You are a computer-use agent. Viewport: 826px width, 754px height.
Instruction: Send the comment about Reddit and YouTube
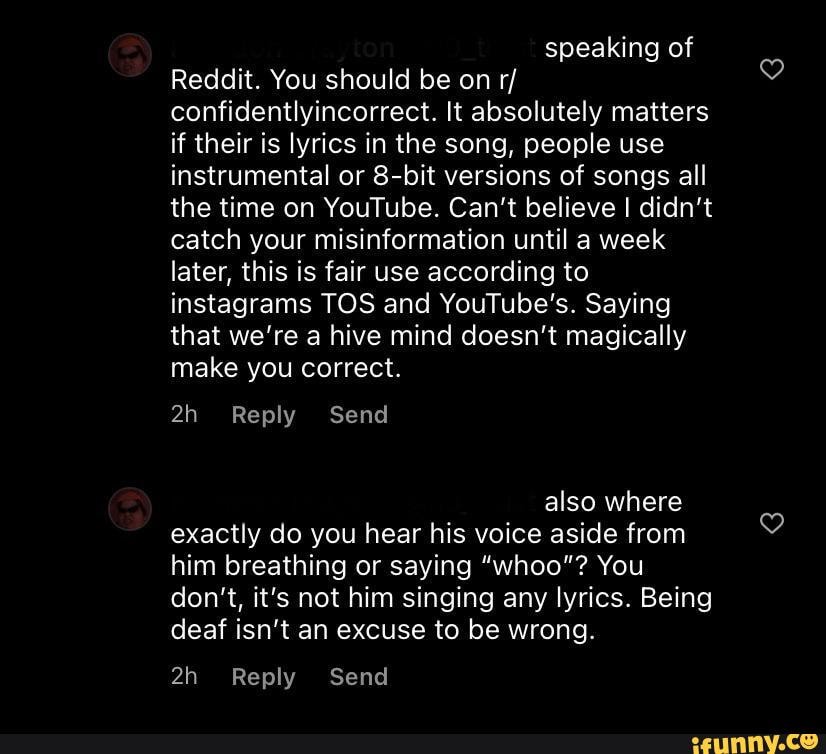click(x=359, y=415)
